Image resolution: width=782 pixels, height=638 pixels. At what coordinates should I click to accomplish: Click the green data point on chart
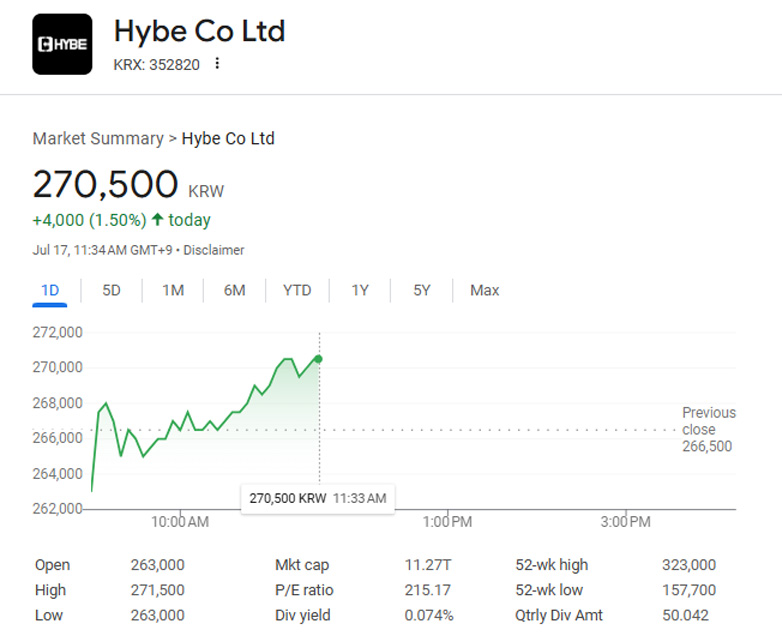(319, 359)
